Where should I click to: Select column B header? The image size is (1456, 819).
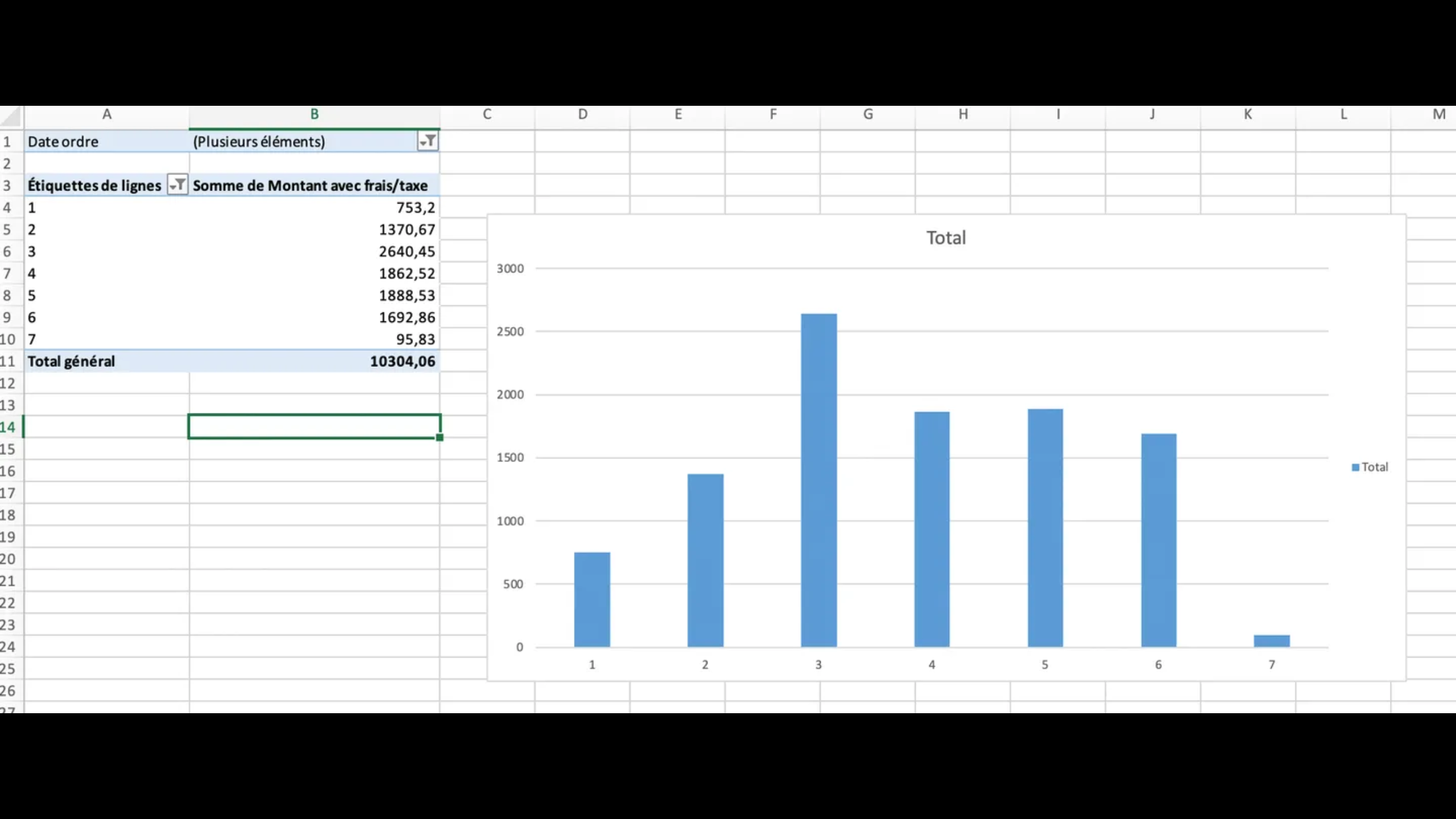[314, 114]
